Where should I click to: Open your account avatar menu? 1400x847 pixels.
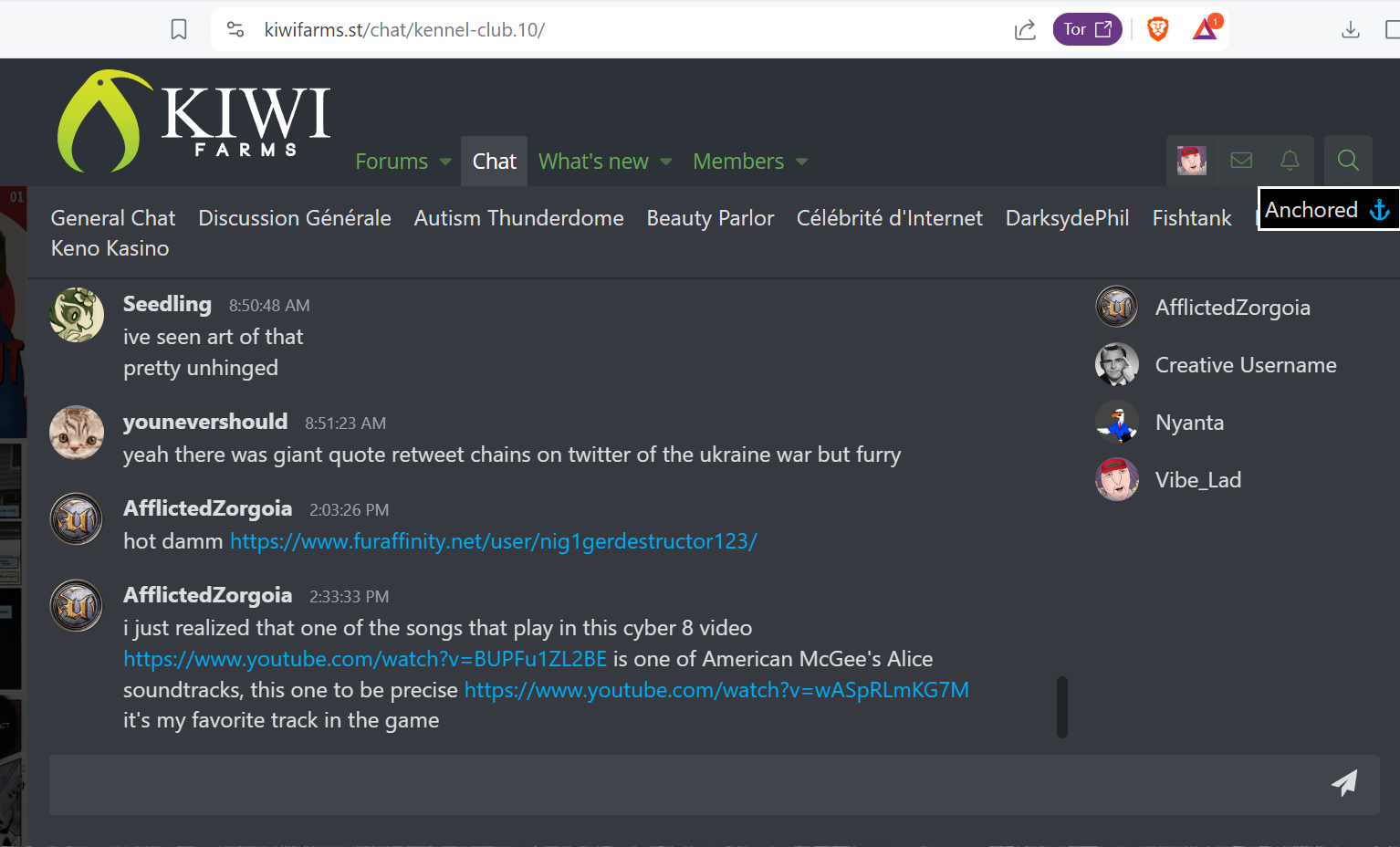(x=1191, y=161)
